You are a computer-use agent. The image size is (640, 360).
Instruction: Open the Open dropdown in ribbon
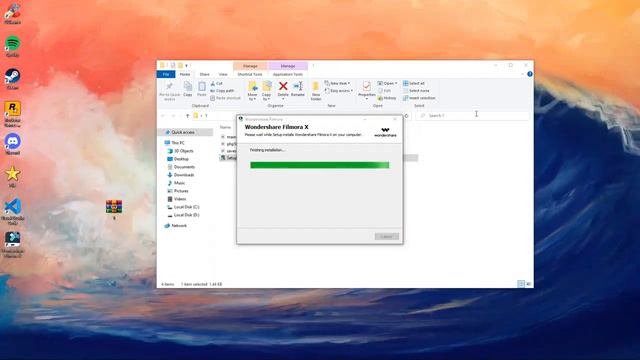387,83
